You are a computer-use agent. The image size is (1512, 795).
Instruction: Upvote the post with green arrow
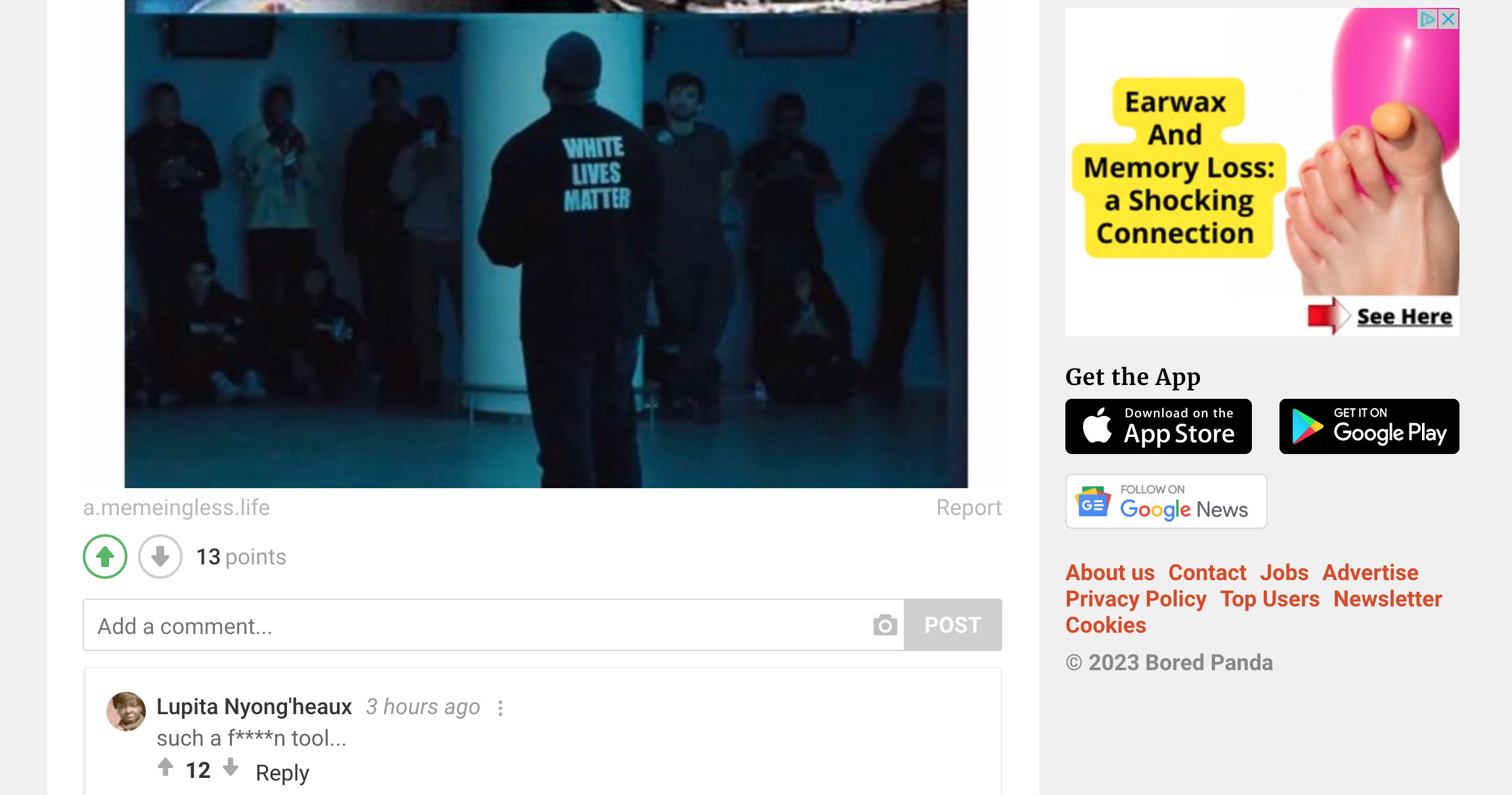pos(105,556)
